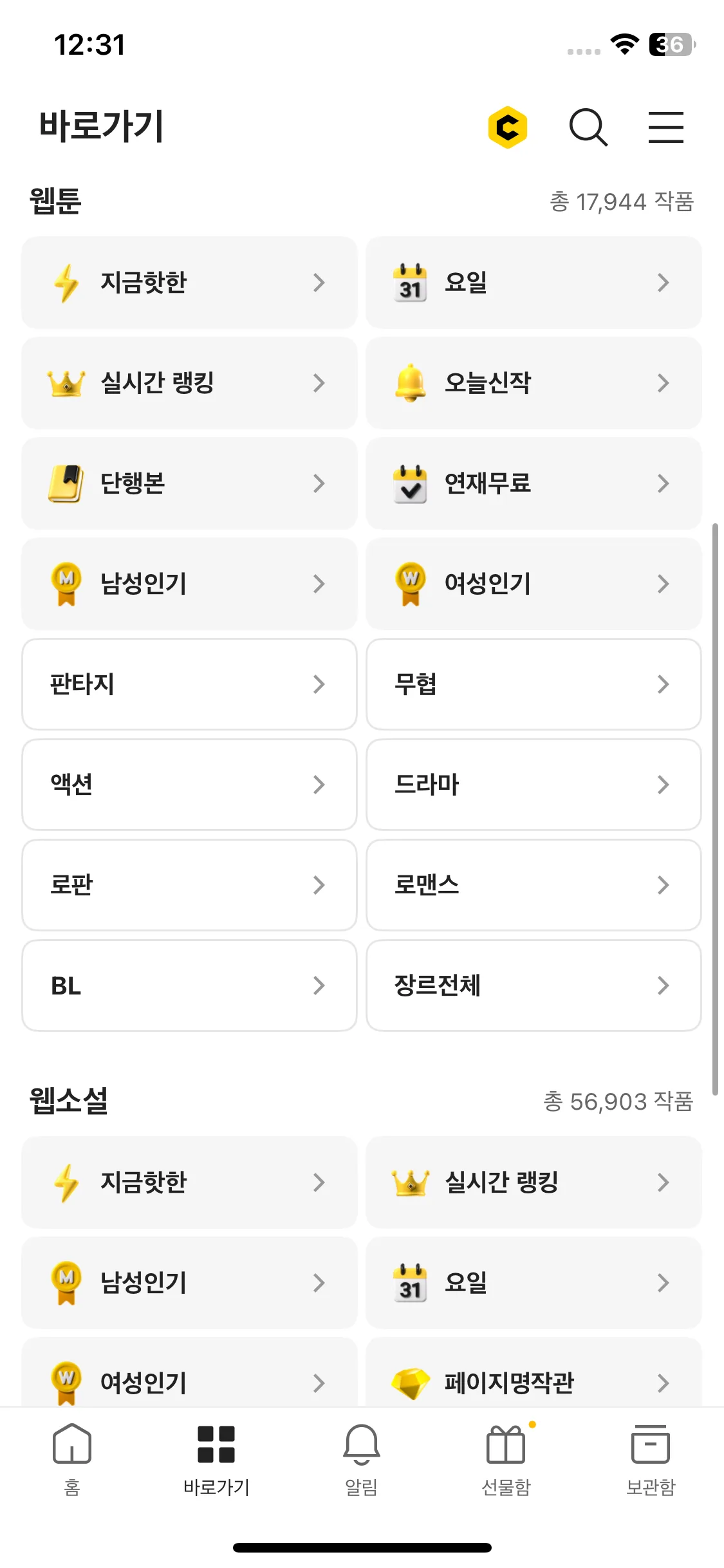Switch to the 선물함 tab
The height and width of the screenshot is (1568, 724).
point(506,1459)
